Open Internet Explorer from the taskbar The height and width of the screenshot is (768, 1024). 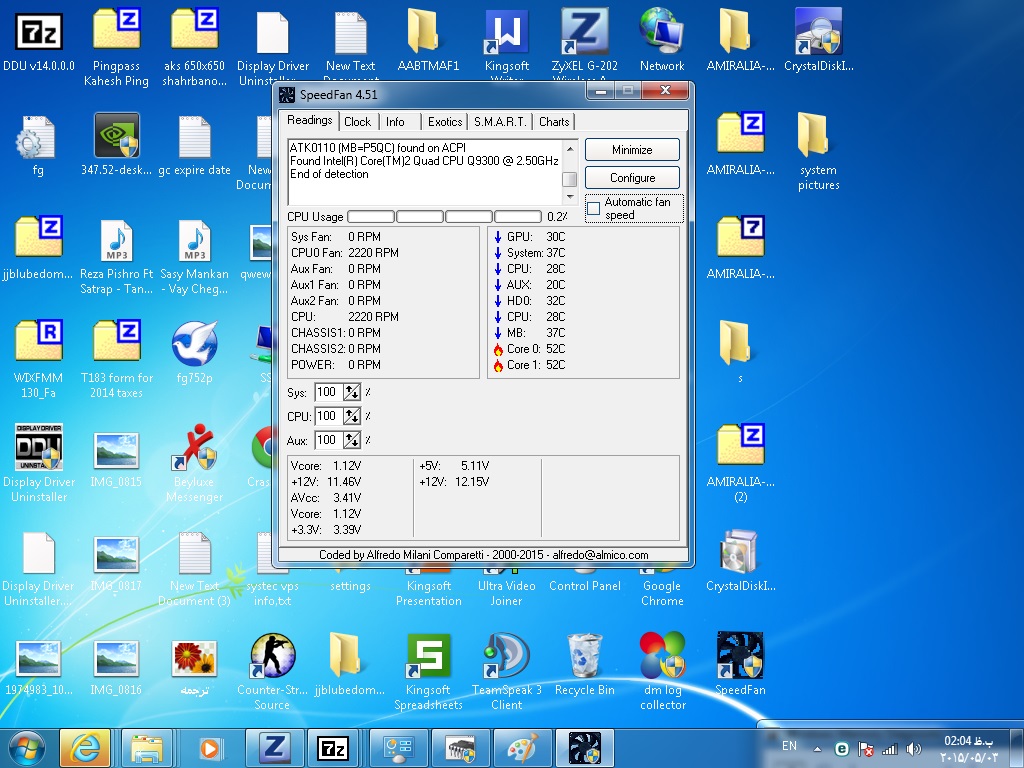click(85, 748)
